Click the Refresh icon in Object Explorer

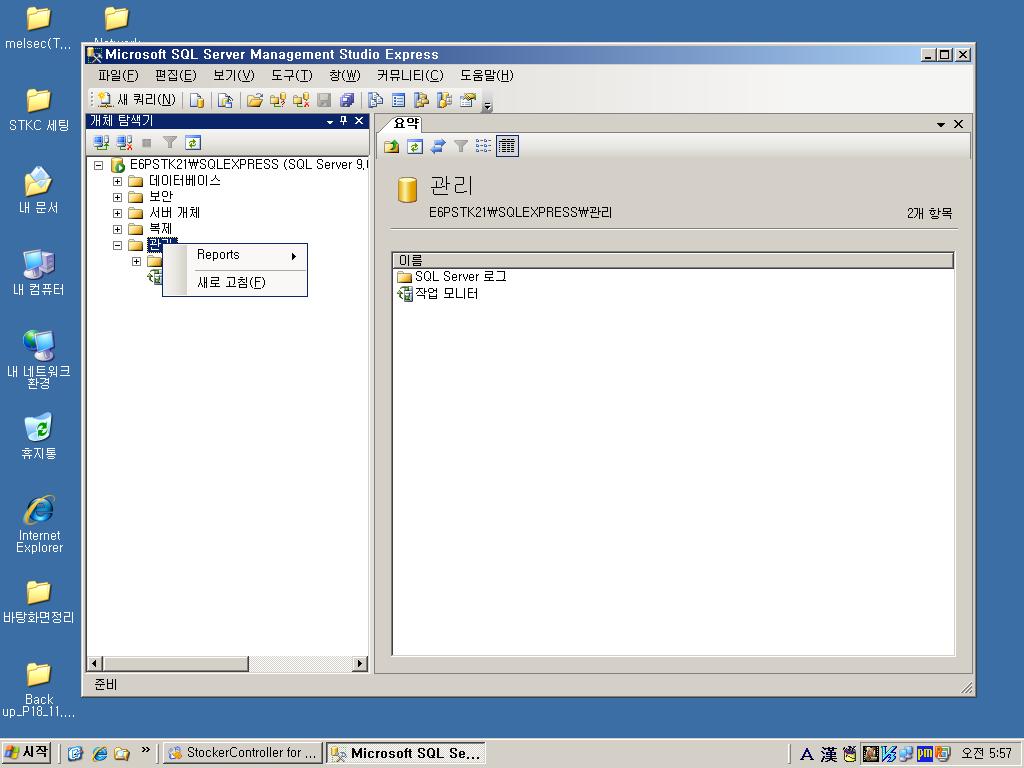point(193,142)
